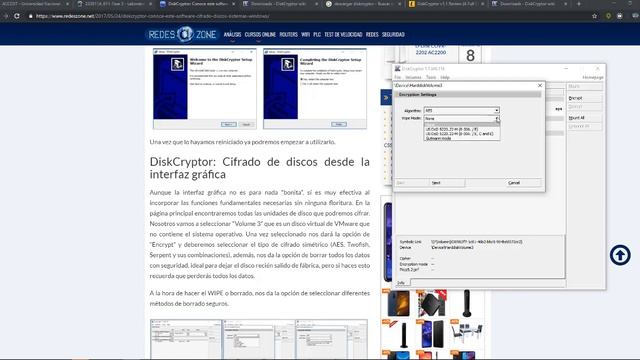Open the DiskCryptor Setup Welcome screenshot
Screen dimensions: 640x360
pos(205,88)
